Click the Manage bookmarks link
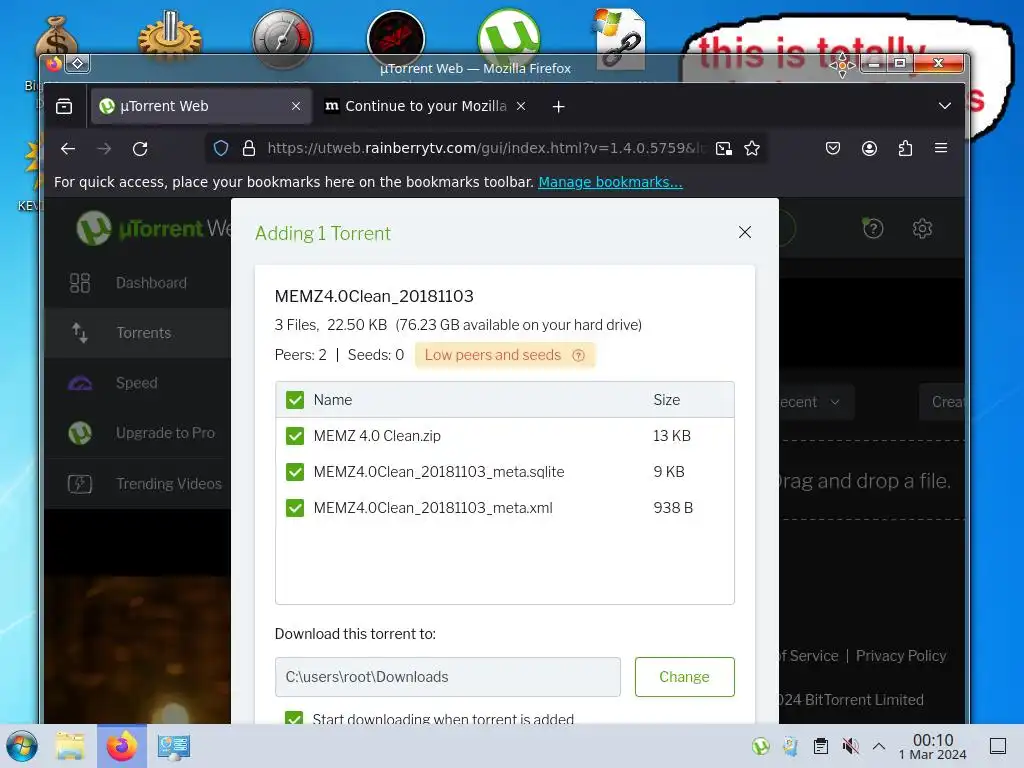 coord(610,182)
